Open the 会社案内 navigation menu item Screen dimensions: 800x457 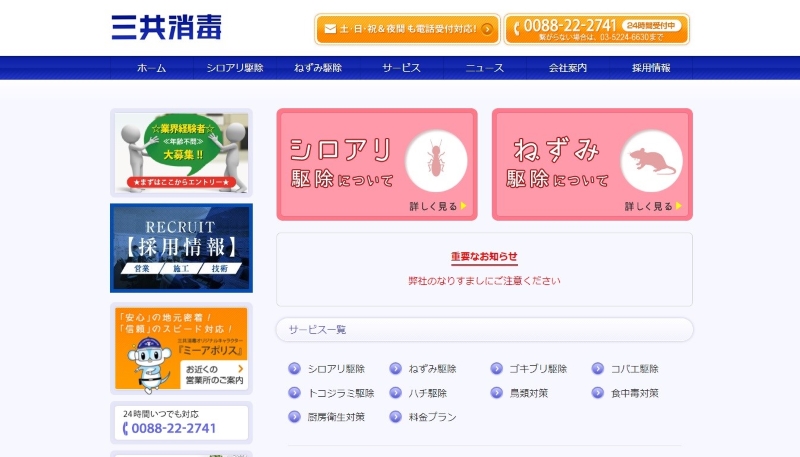click(x=568, y=68)
